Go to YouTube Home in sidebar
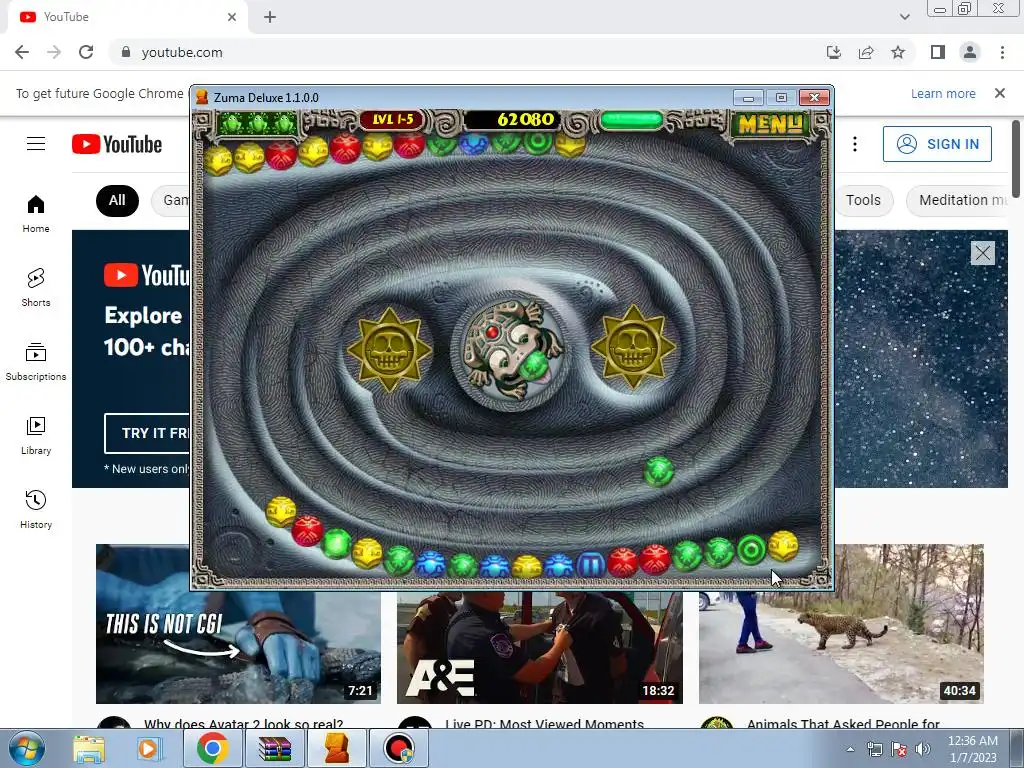Screen dimensions: 1024x768 36,214
